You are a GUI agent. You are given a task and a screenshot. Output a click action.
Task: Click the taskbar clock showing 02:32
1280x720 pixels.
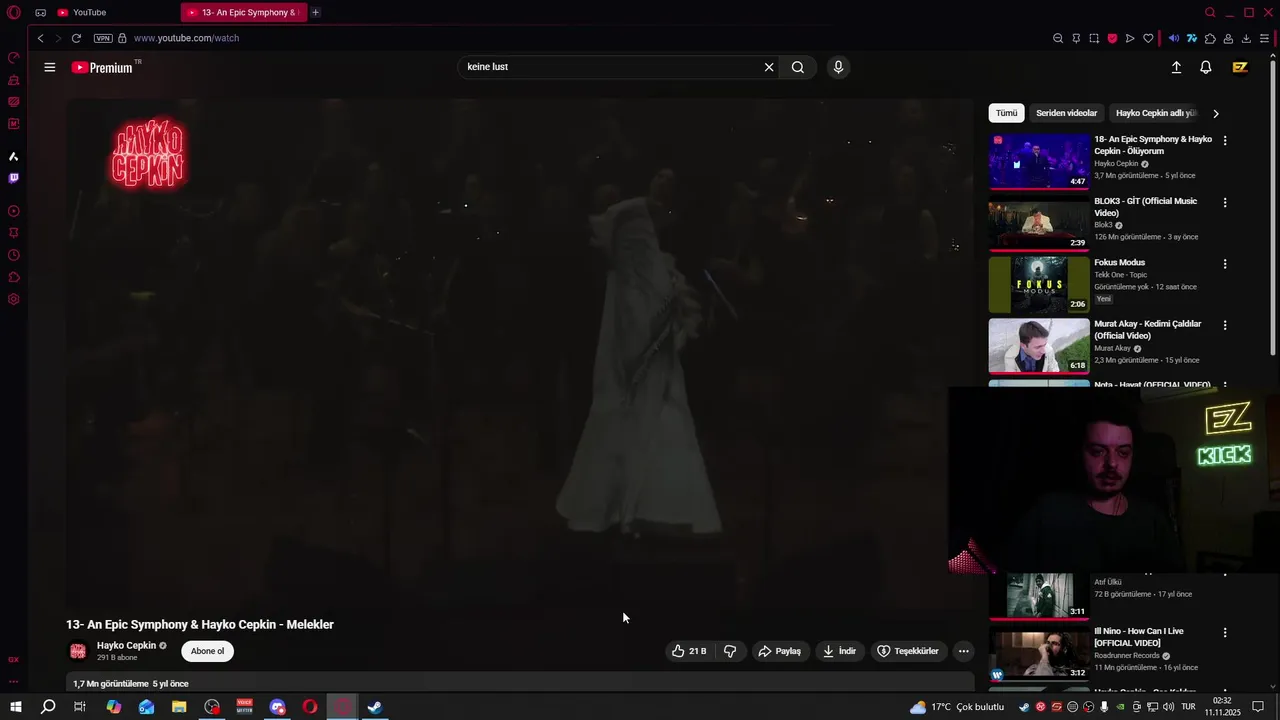pos(1222,707)
